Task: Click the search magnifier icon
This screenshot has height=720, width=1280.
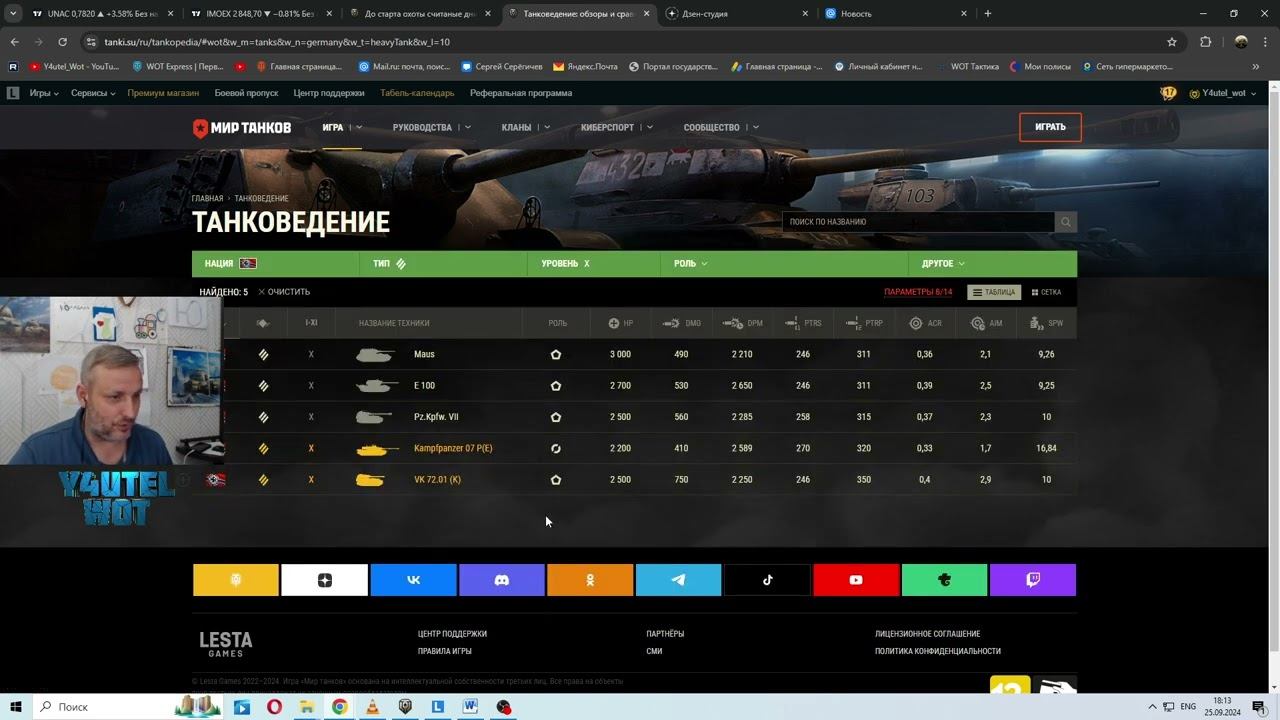Action: (x=1066, y=222)
